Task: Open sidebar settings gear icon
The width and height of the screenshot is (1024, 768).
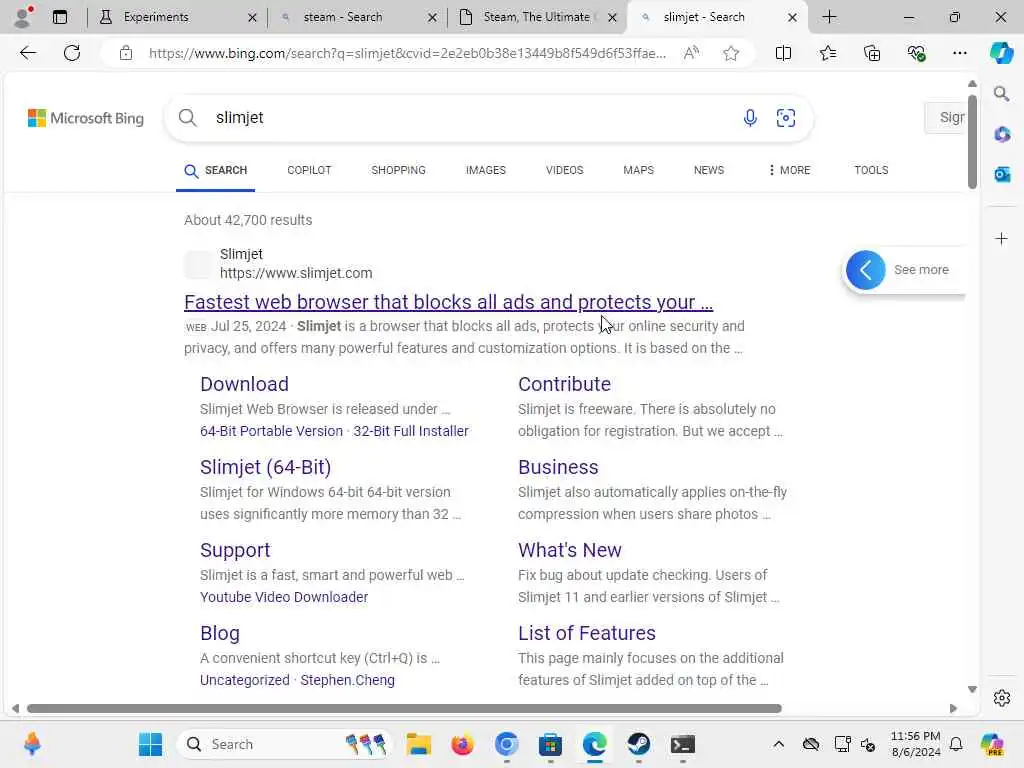Action: coord(1001,698)
